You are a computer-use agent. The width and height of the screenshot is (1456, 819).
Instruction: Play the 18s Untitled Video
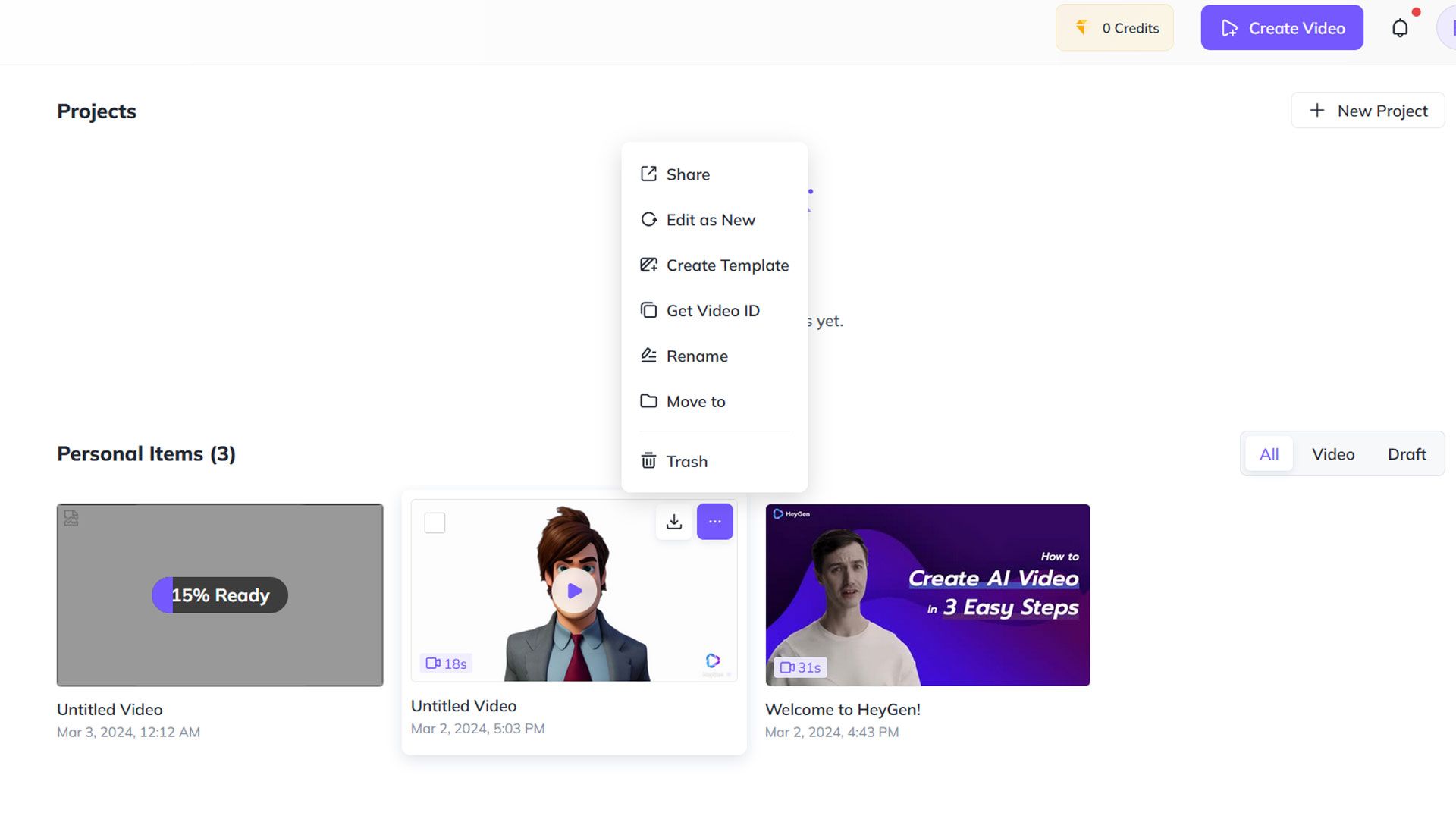[574, 591]
